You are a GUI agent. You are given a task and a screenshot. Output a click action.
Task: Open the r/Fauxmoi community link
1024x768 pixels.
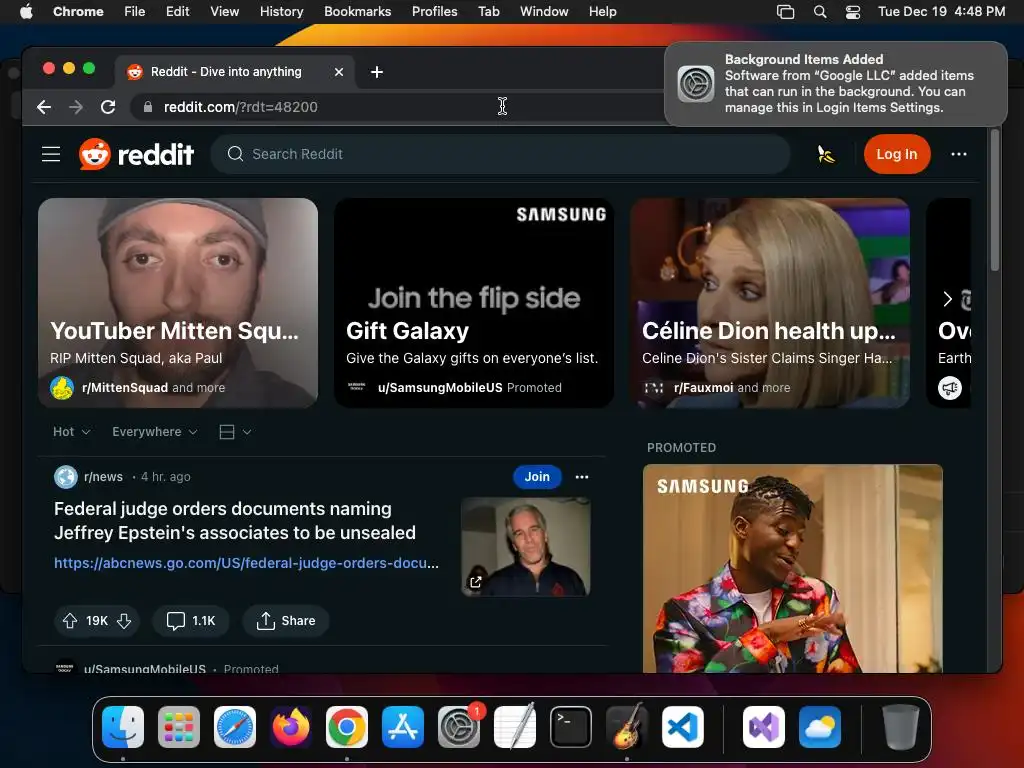[x=703, y=388]
